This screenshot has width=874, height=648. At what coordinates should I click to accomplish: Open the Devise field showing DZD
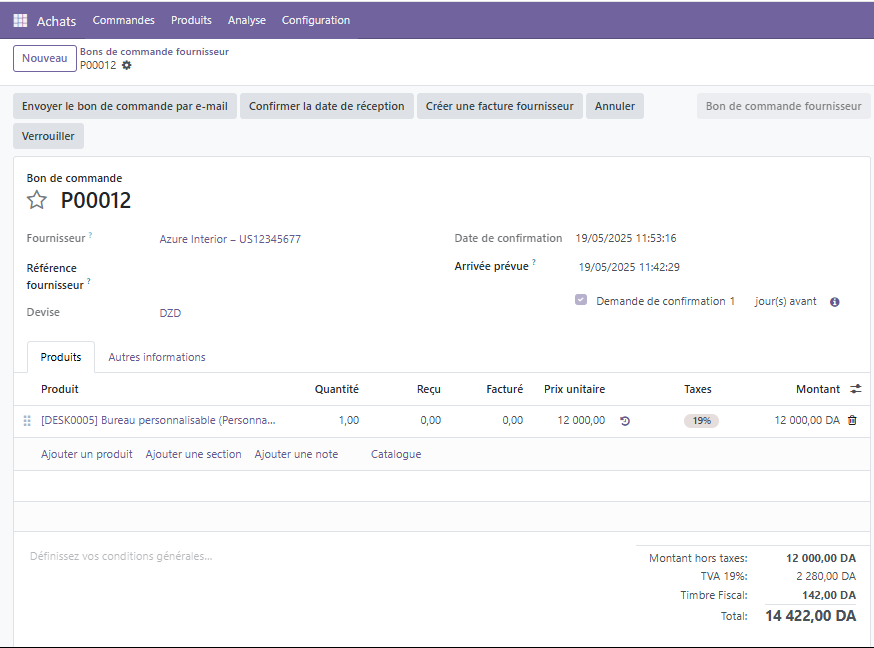pos(170,313)
